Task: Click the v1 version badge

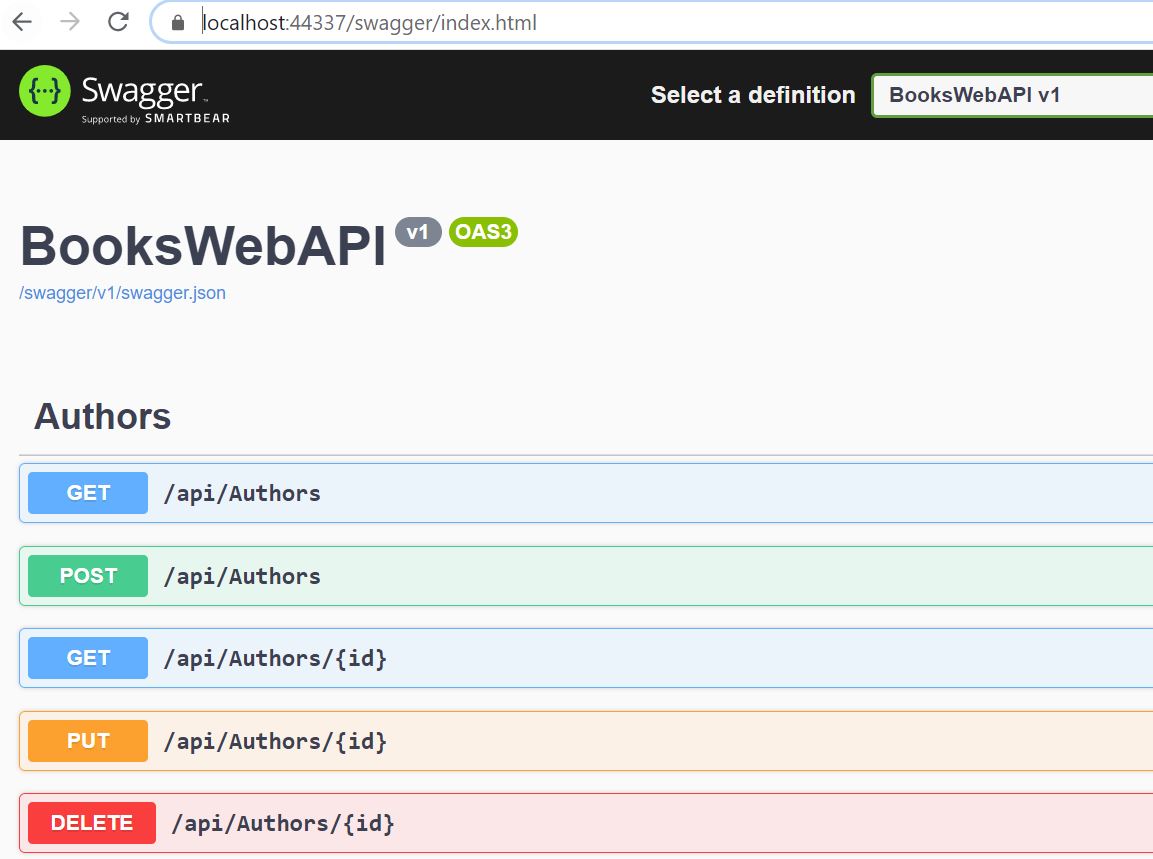Action: point(418,232)
